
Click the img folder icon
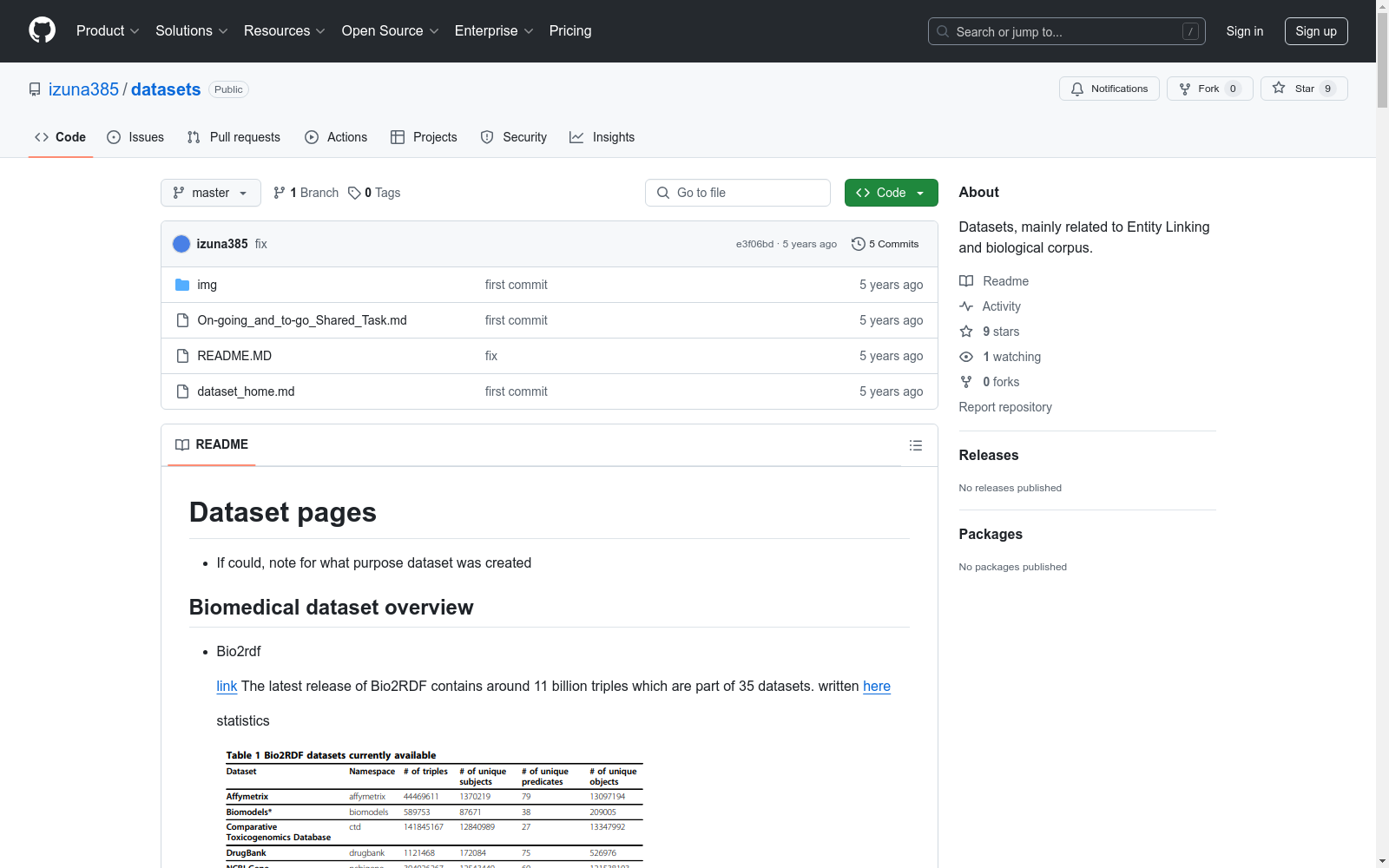[x=182, y=285]
